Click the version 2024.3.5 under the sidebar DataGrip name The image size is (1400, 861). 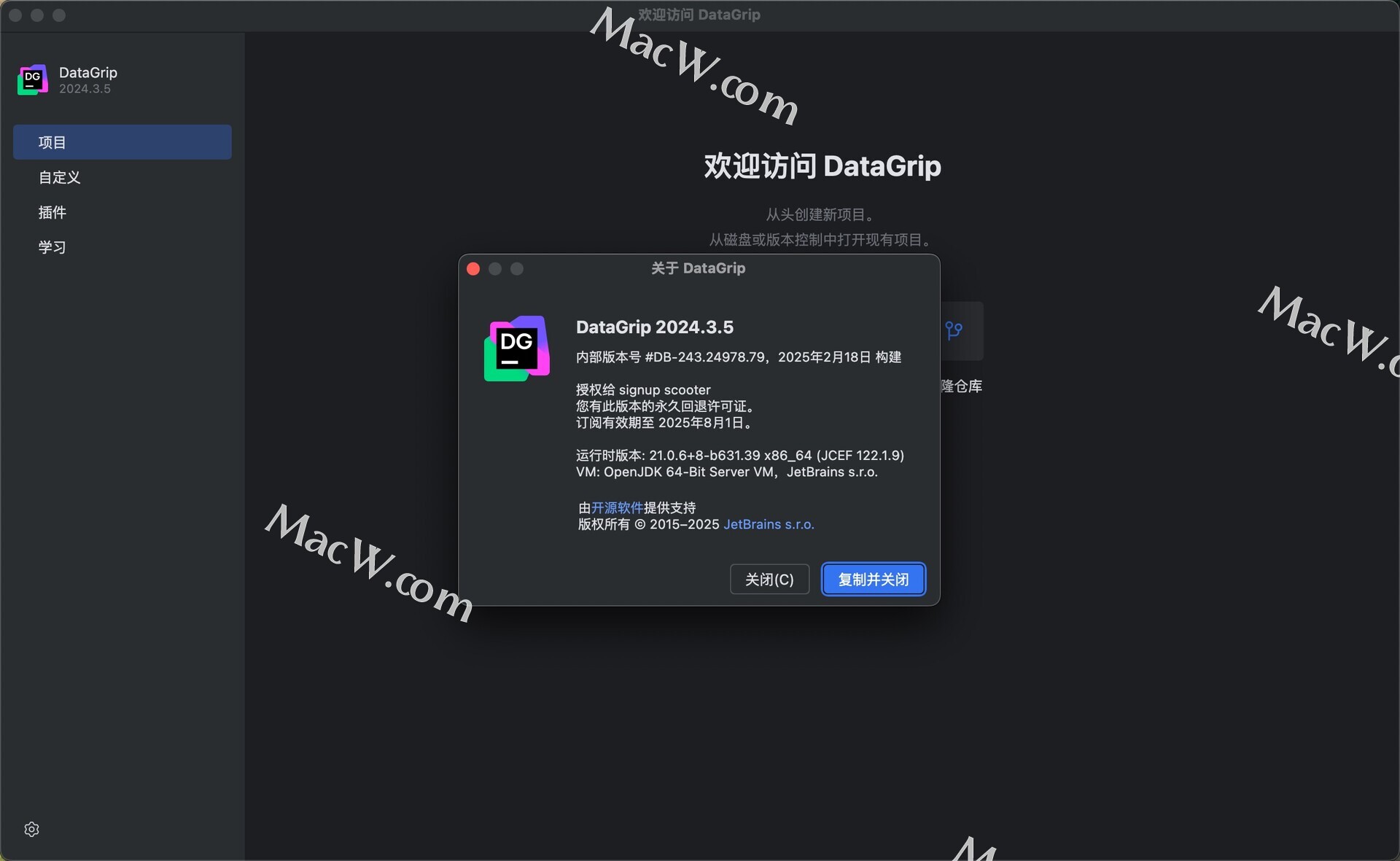click(85, 89)
